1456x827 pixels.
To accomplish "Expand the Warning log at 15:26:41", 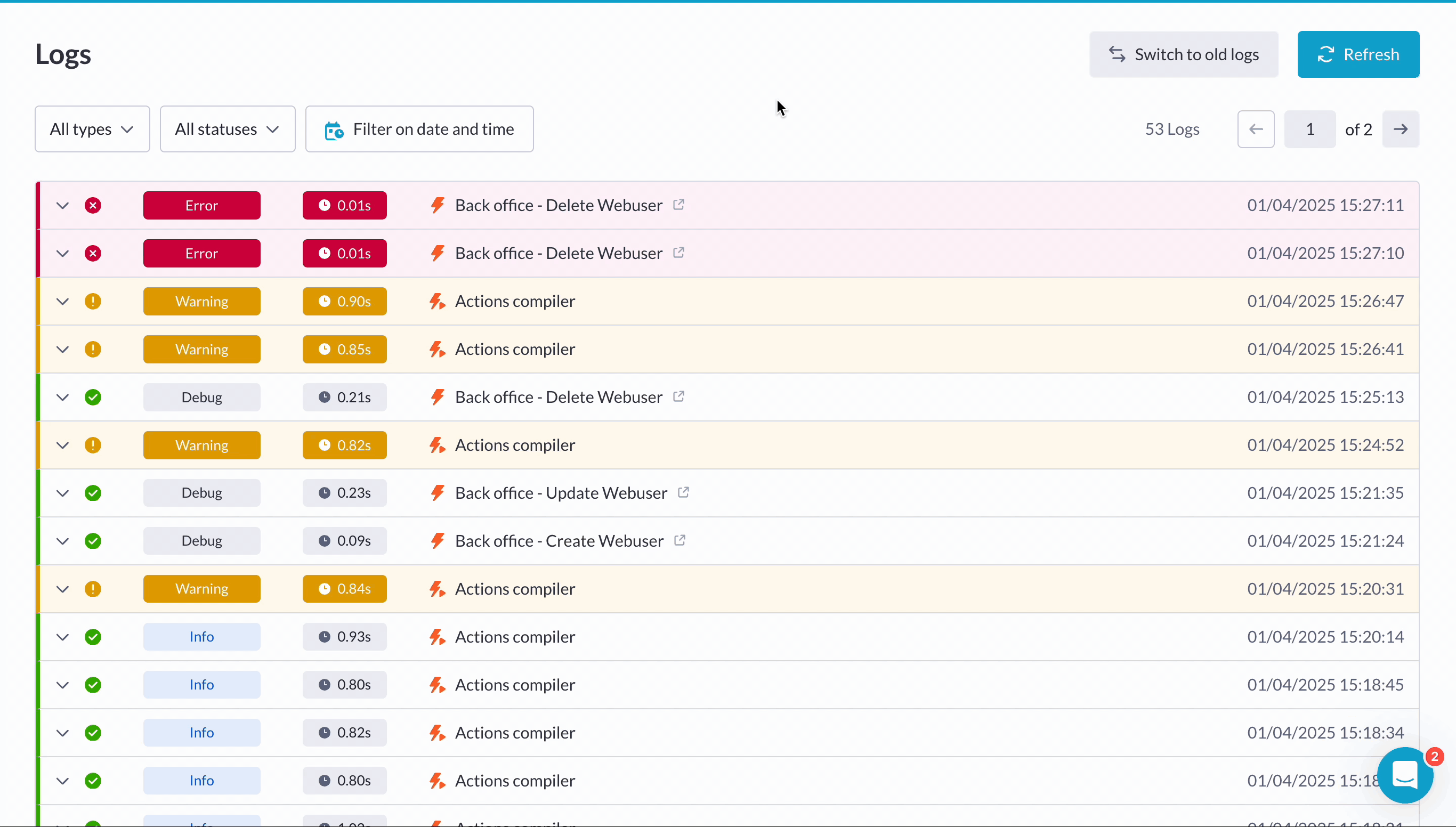I will pos(62,350).
